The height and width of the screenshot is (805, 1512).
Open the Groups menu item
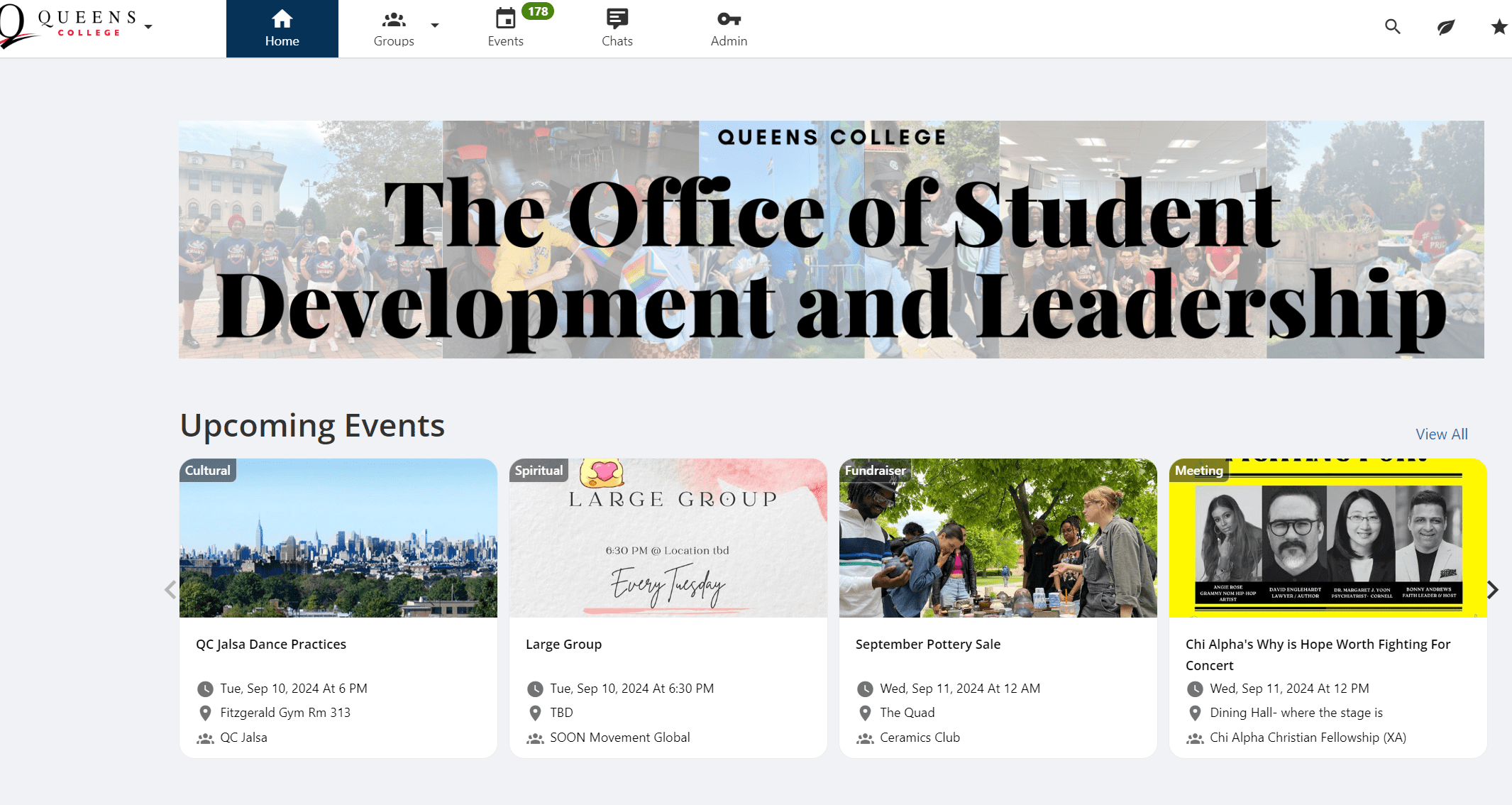(394, 29)
